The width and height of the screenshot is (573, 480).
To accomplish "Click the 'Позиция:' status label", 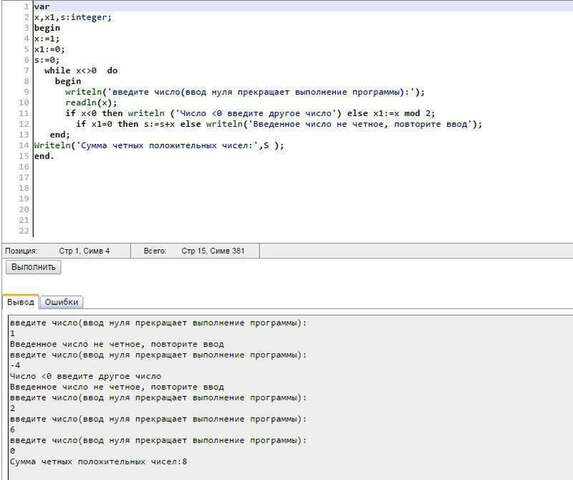I will click(21, 251).
